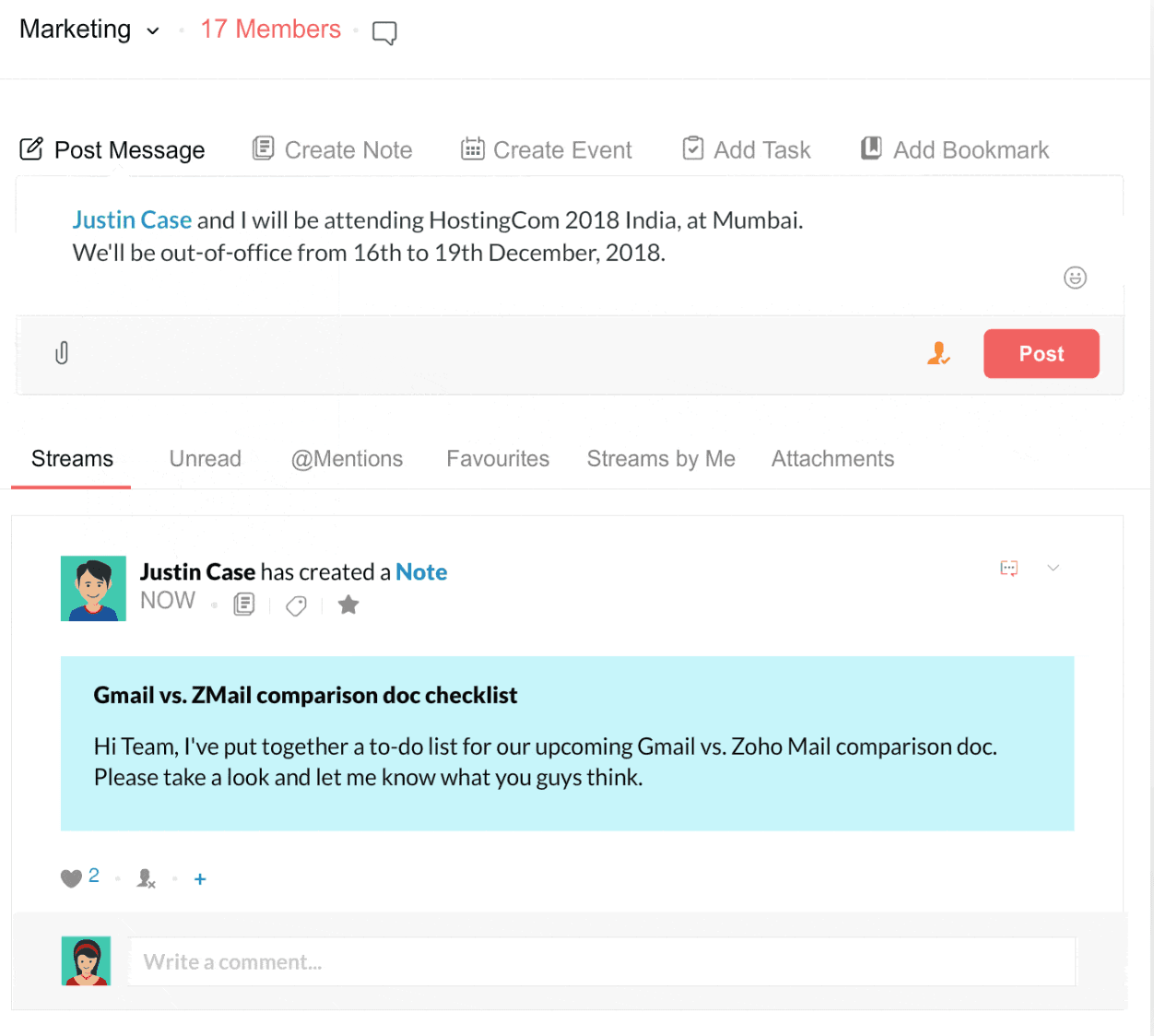1154x1036 pixels.
Task: Click the Add Task clipboard icon
Action: (692, 147)
